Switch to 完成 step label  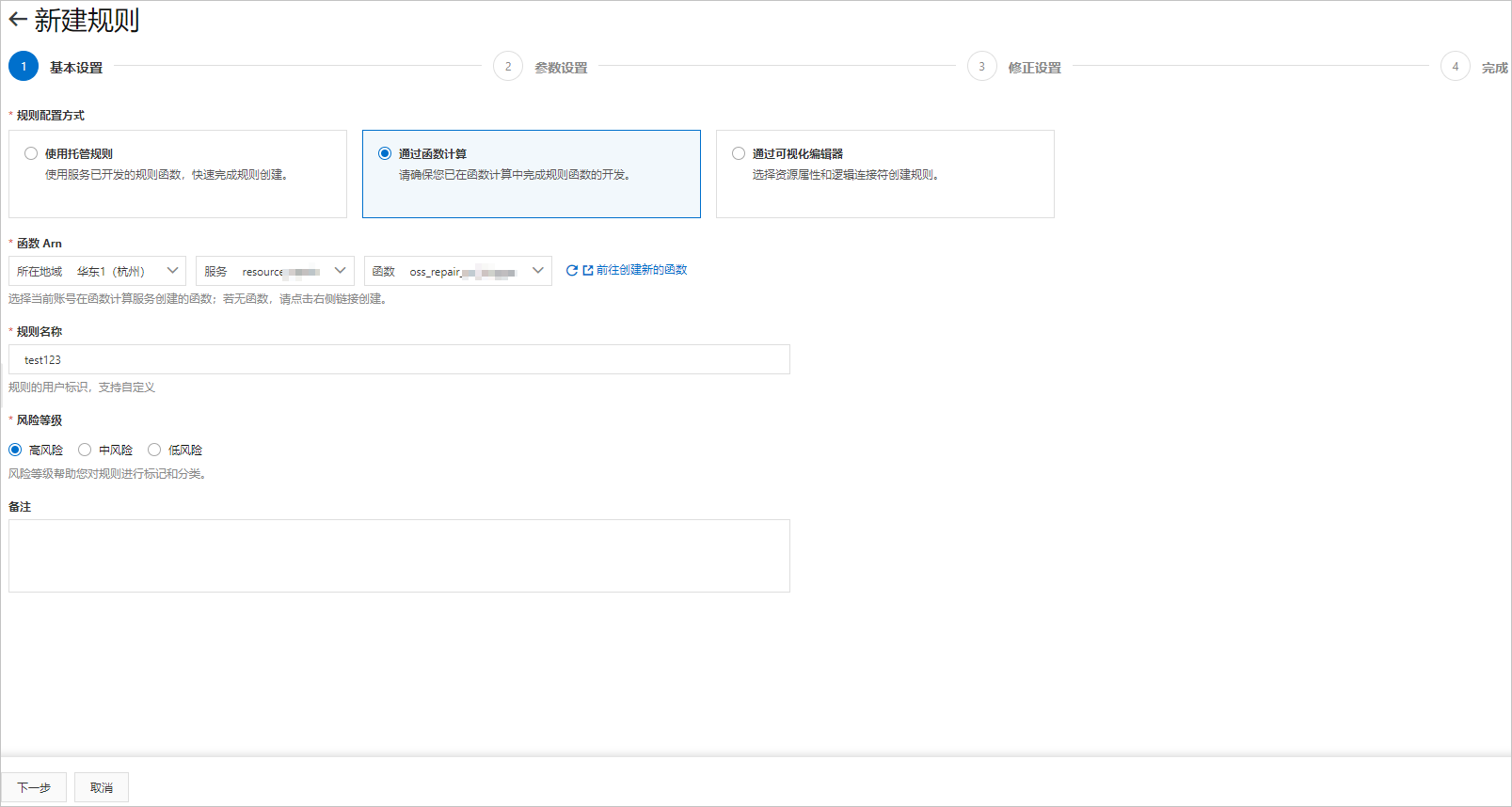(x=1494, y=68)
